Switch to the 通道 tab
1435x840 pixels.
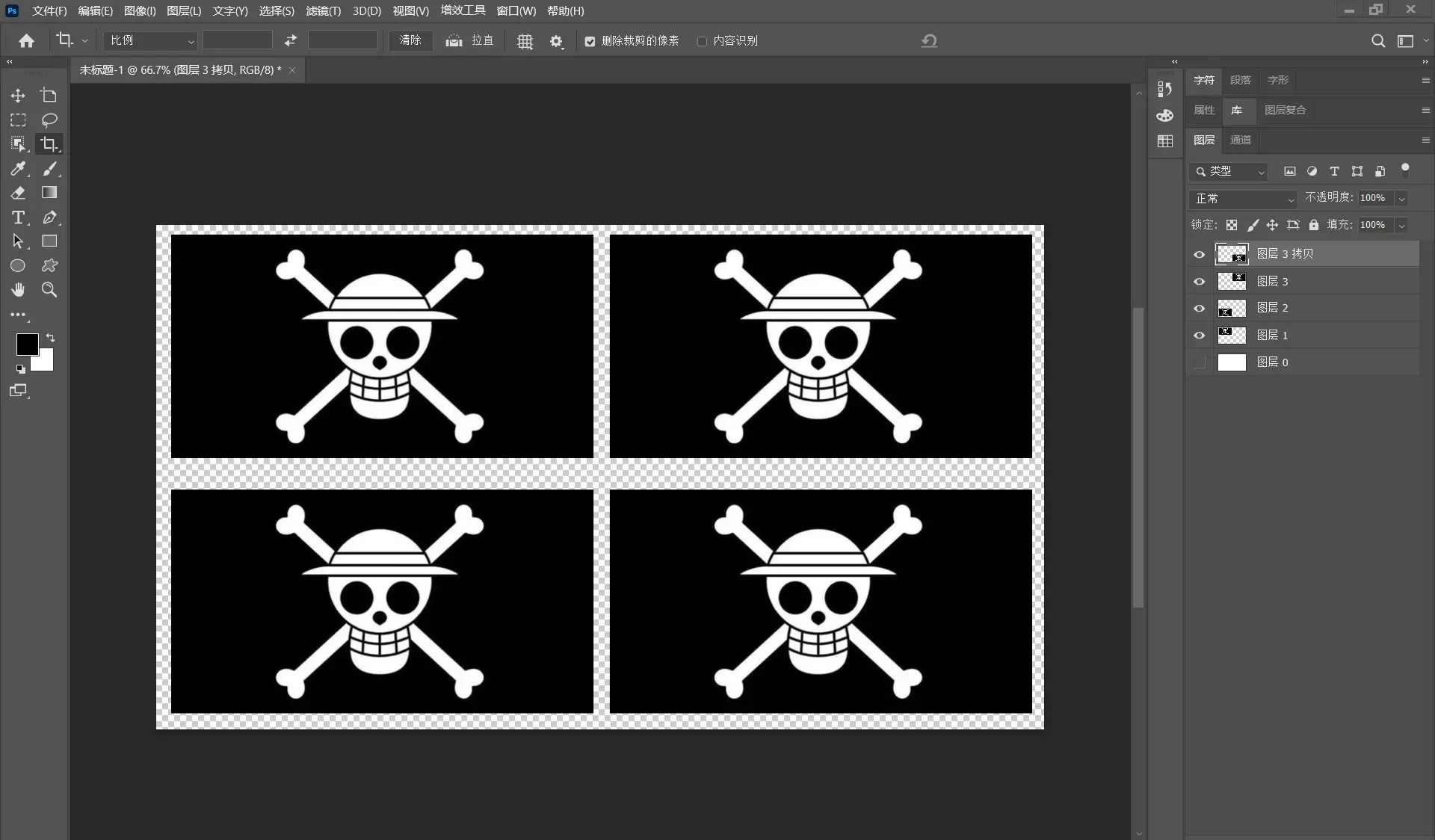(1241, 140)
